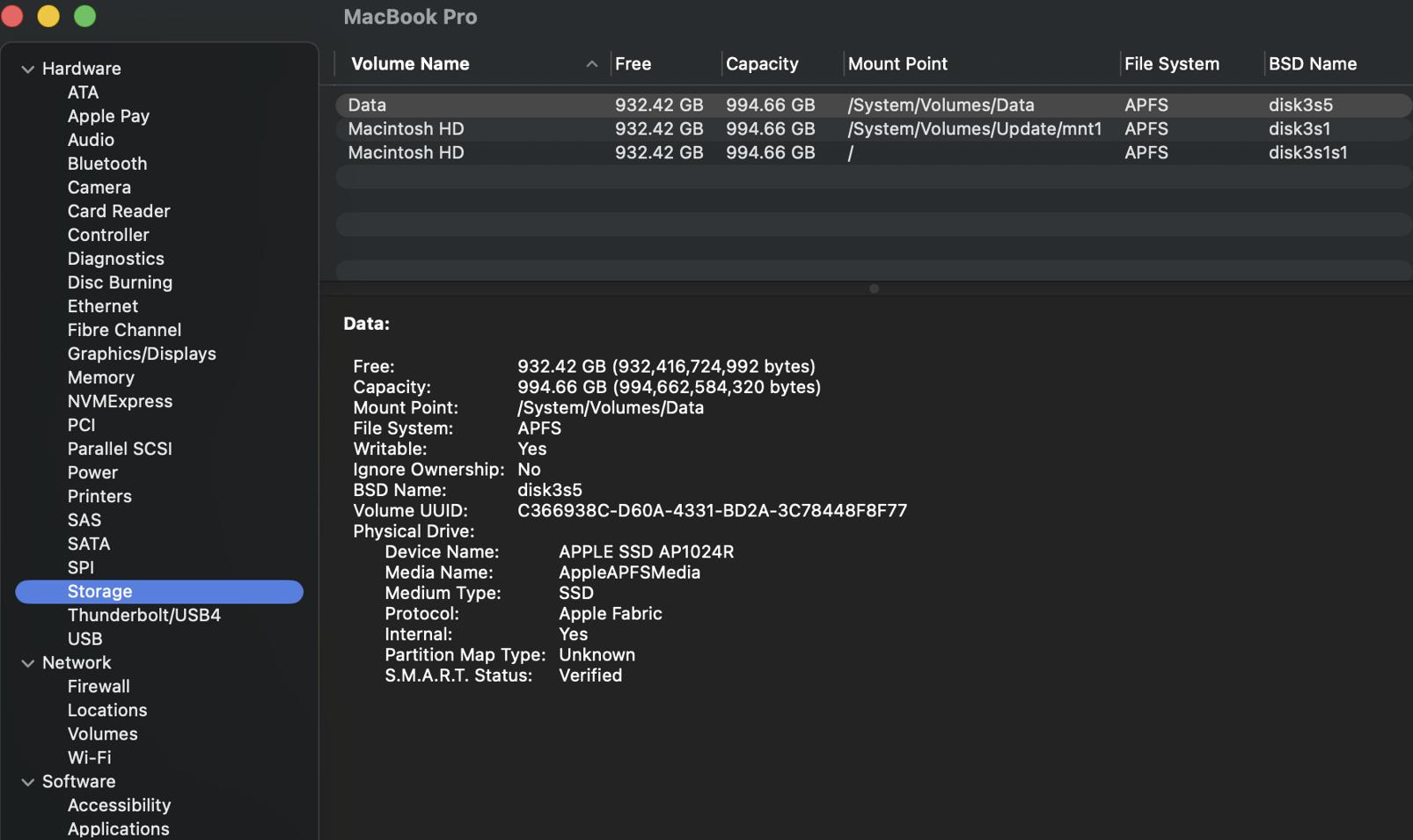The width and height of the screenshot is (1413, 840).
Task: Collapse the Hardware section chevron
Action: pyautogui.click(x=28, y=69)
